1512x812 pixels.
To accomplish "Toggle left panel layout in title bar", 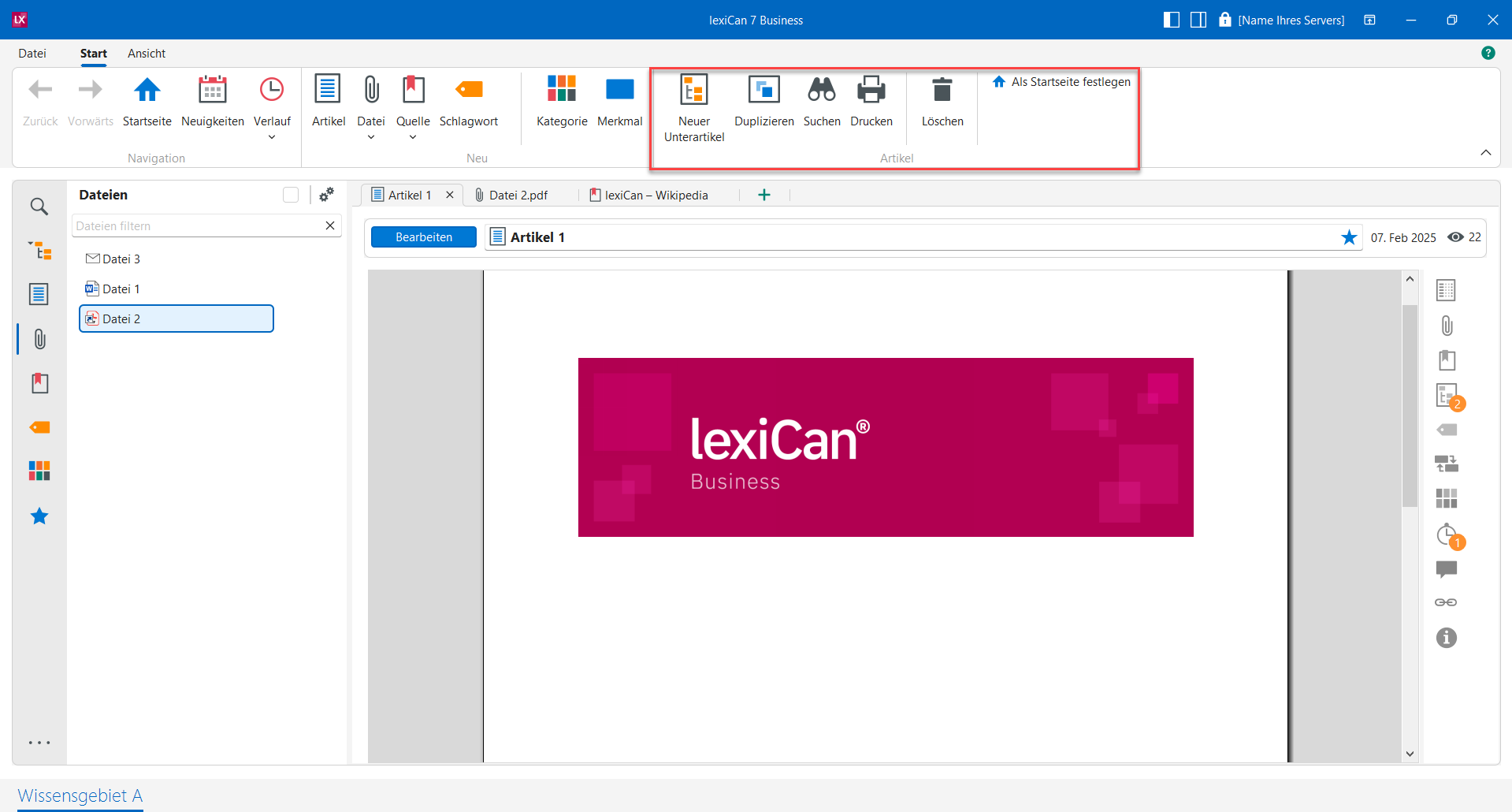I will point(1171,20).
